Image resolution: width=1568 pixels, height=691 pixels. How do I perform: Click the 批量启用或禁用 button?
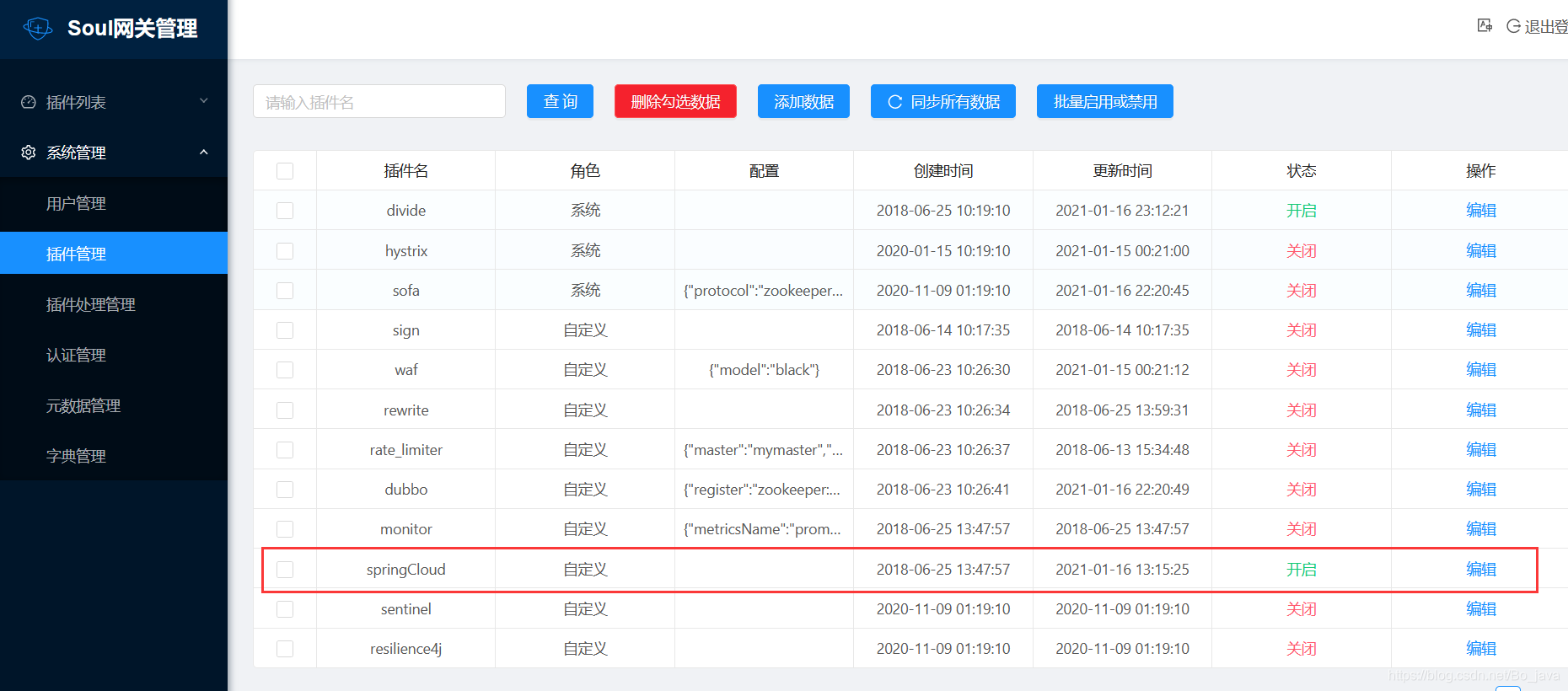[1105, 101]
